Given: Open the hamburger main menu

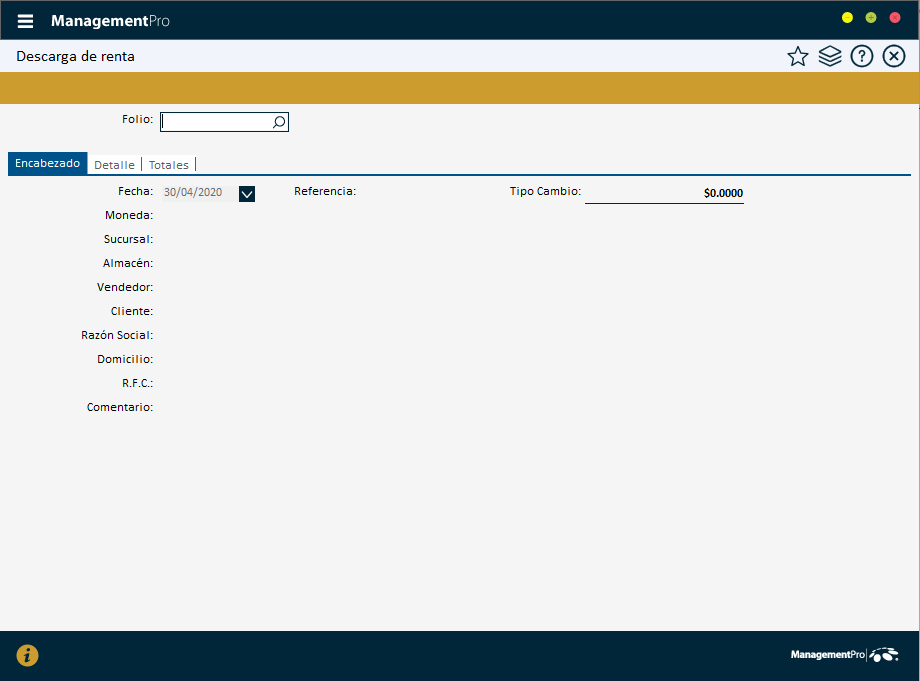Looking at the screenshot, I should pos(25,21).
